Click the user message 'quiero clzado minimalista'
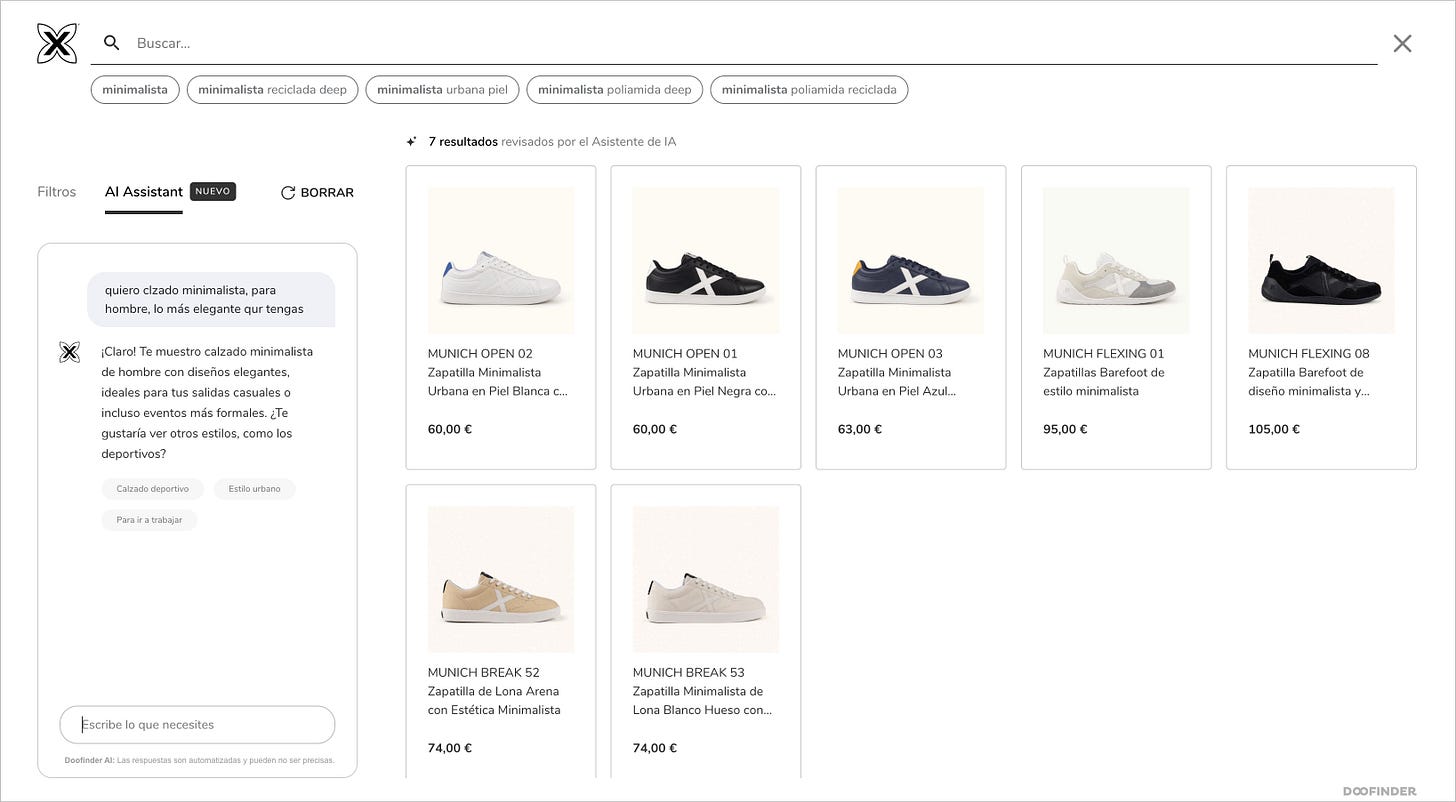Viewport: 1456px width, 802px height. pyautogui.click(x=211, y=299)
